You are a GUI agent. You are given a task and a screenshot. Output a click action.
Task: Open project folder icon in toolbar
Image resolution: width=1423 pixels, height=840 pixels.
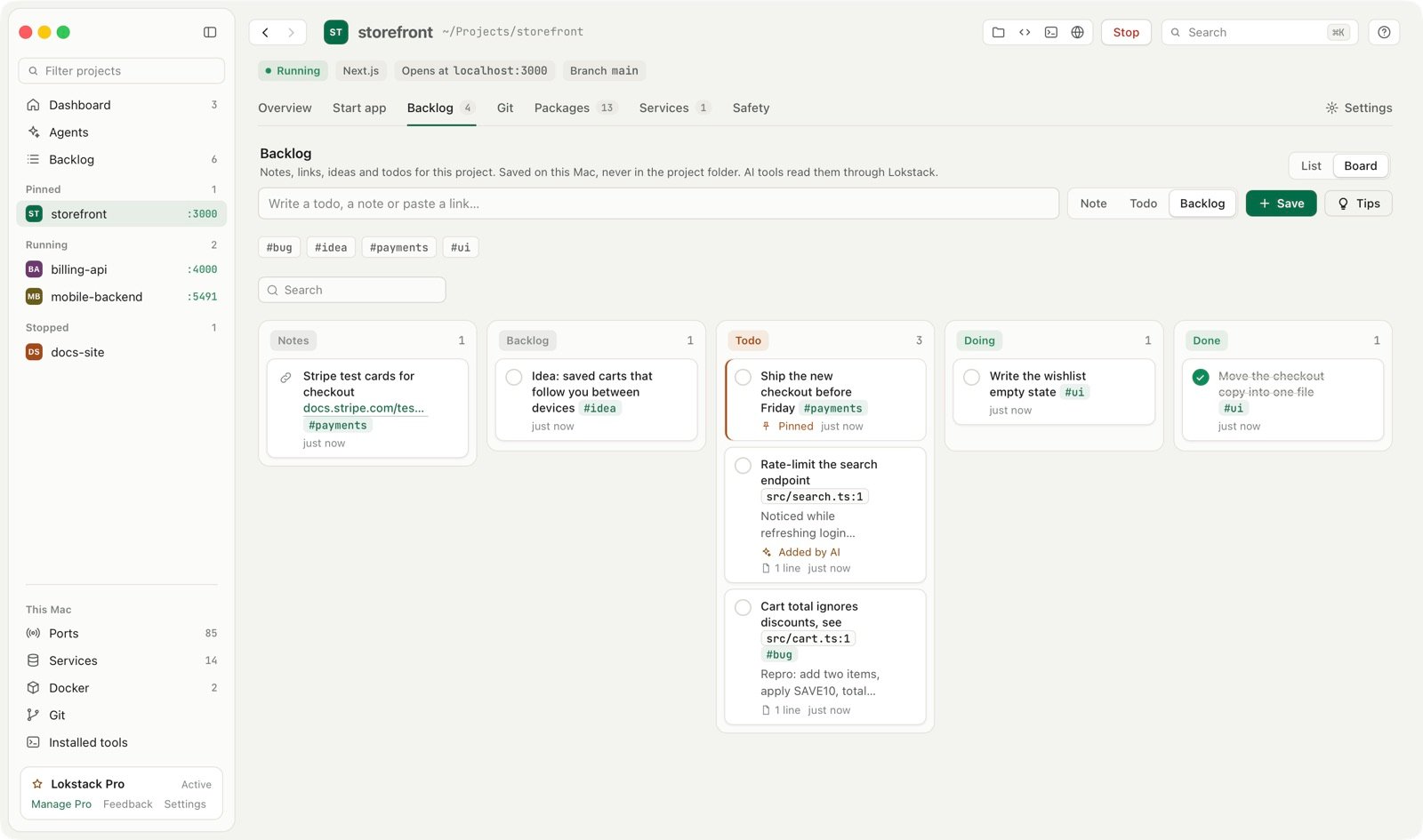point(999,32)
